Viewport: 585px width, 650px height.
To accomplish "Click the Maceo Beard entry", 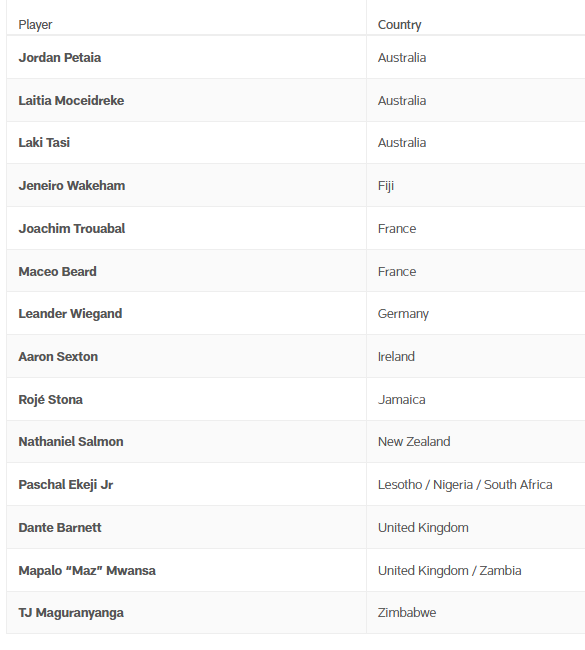I will coord(58,272).
